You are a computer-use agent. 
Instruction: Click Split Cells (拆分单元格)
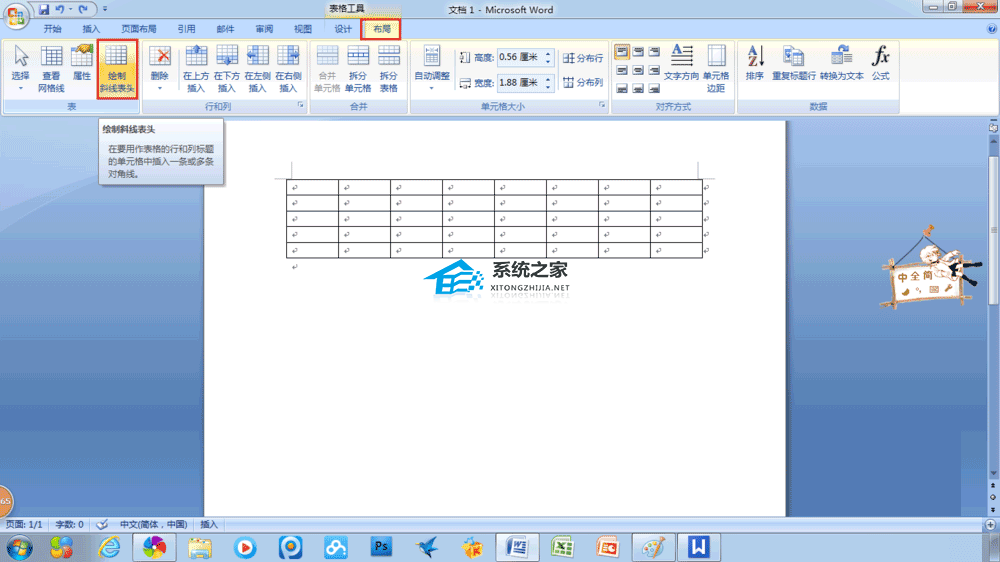(x=358, y=69)
